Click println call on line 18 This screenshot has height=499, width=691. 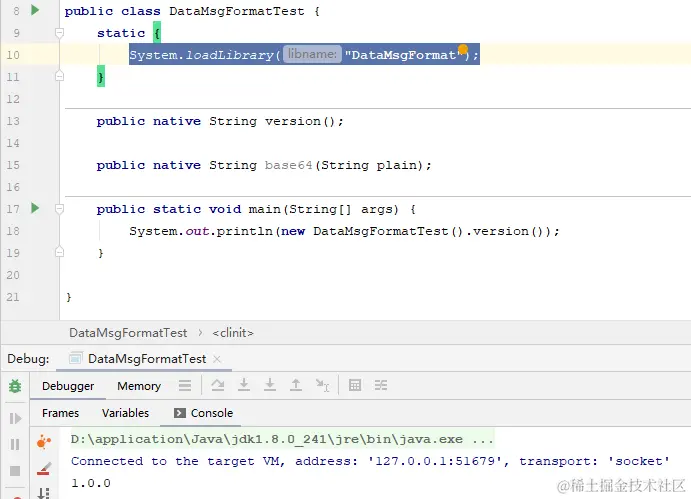[245, 231]
